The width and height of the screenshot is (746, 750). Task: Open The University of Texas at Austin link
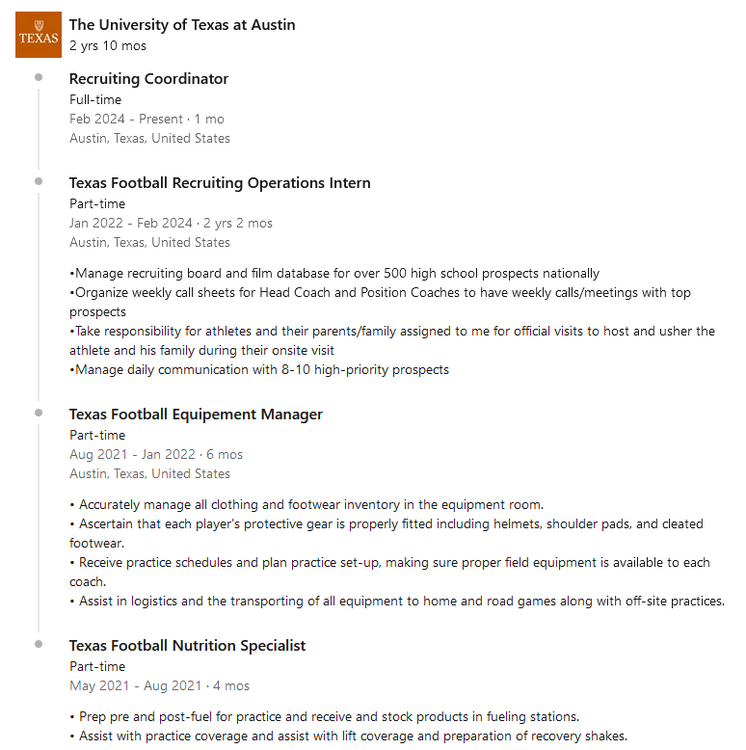click(x=182, y=25)
